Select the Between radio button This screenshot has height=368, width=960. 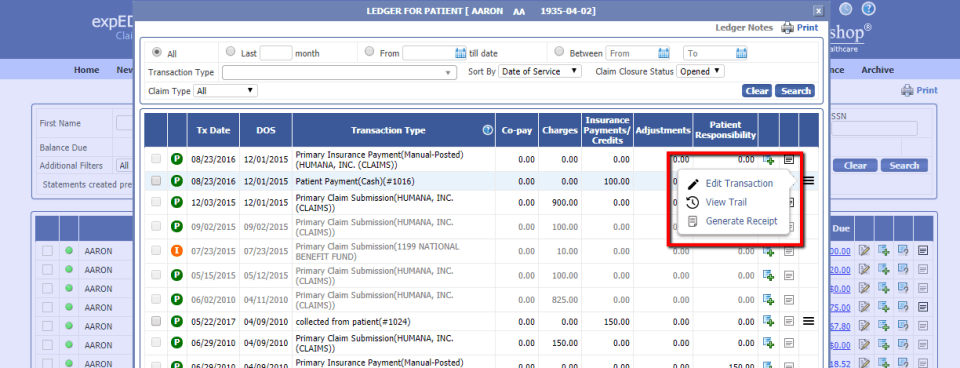559,52
